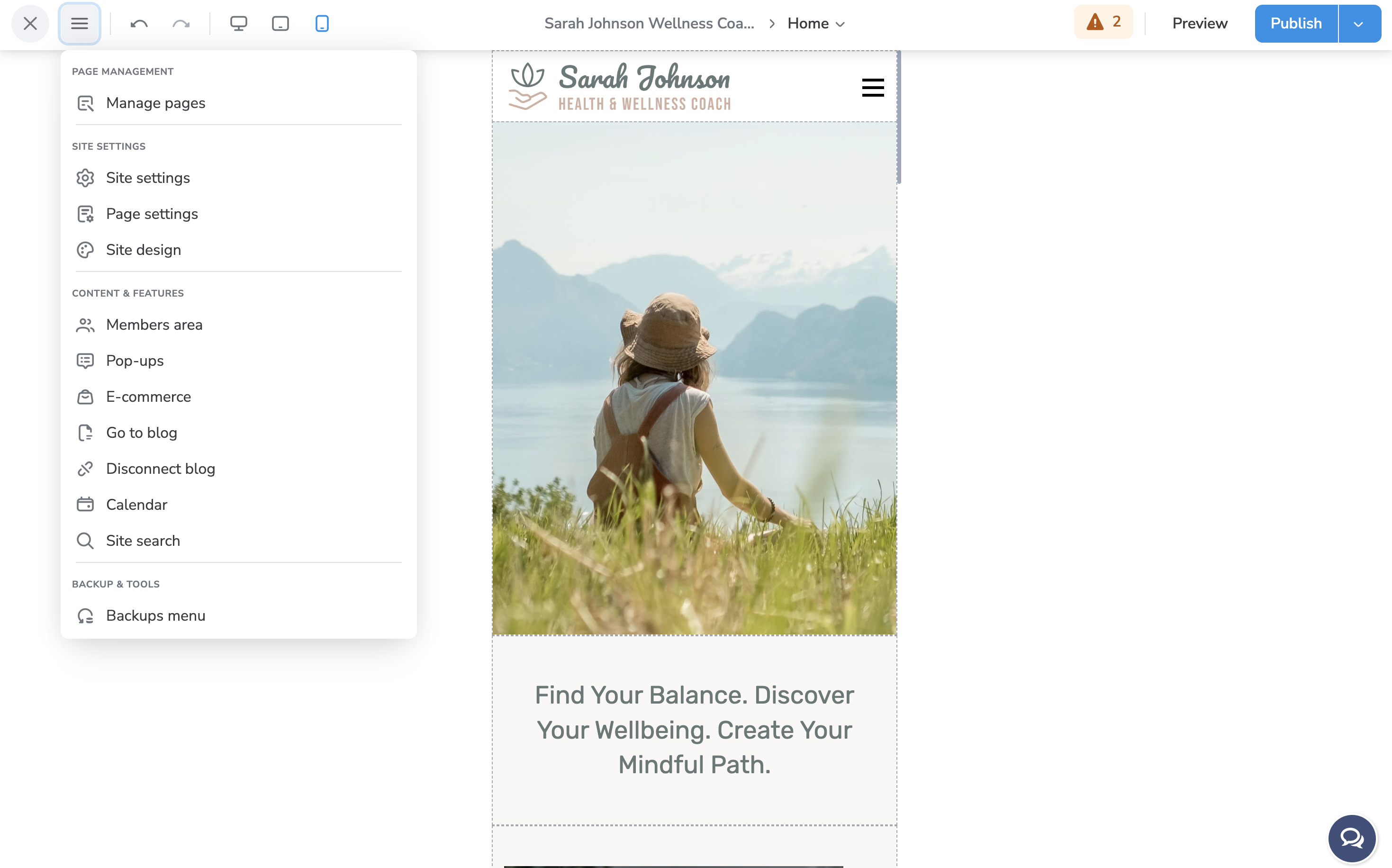The height and width of the screenshot is (868, 1392).
Task: Open the chat support bubble icon
Action: (1351, 838)
